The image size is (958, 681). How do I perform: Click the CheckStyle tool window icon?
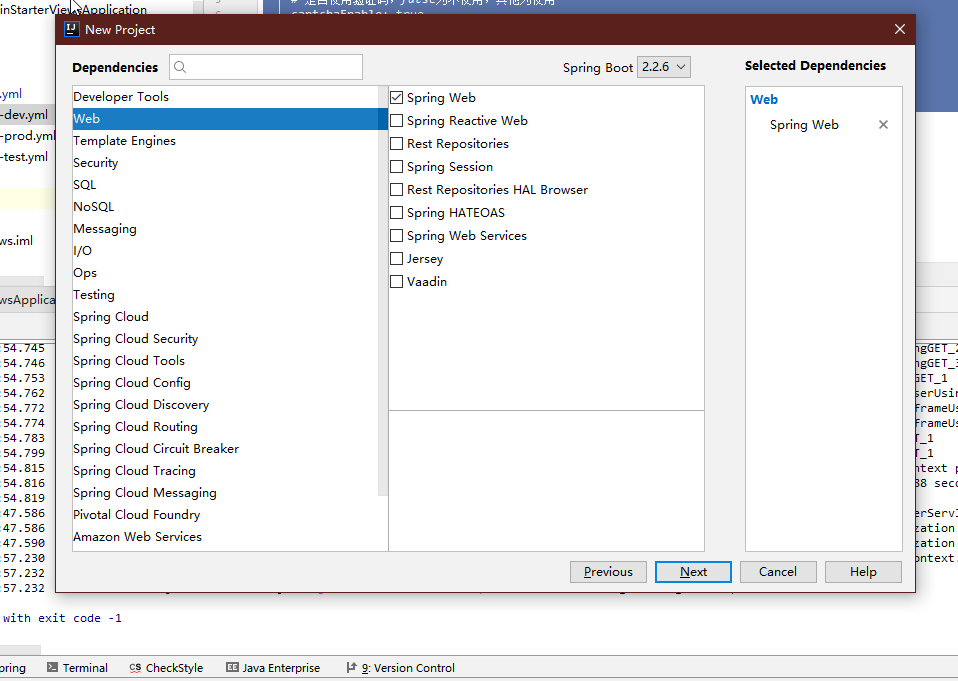(135, 668)
